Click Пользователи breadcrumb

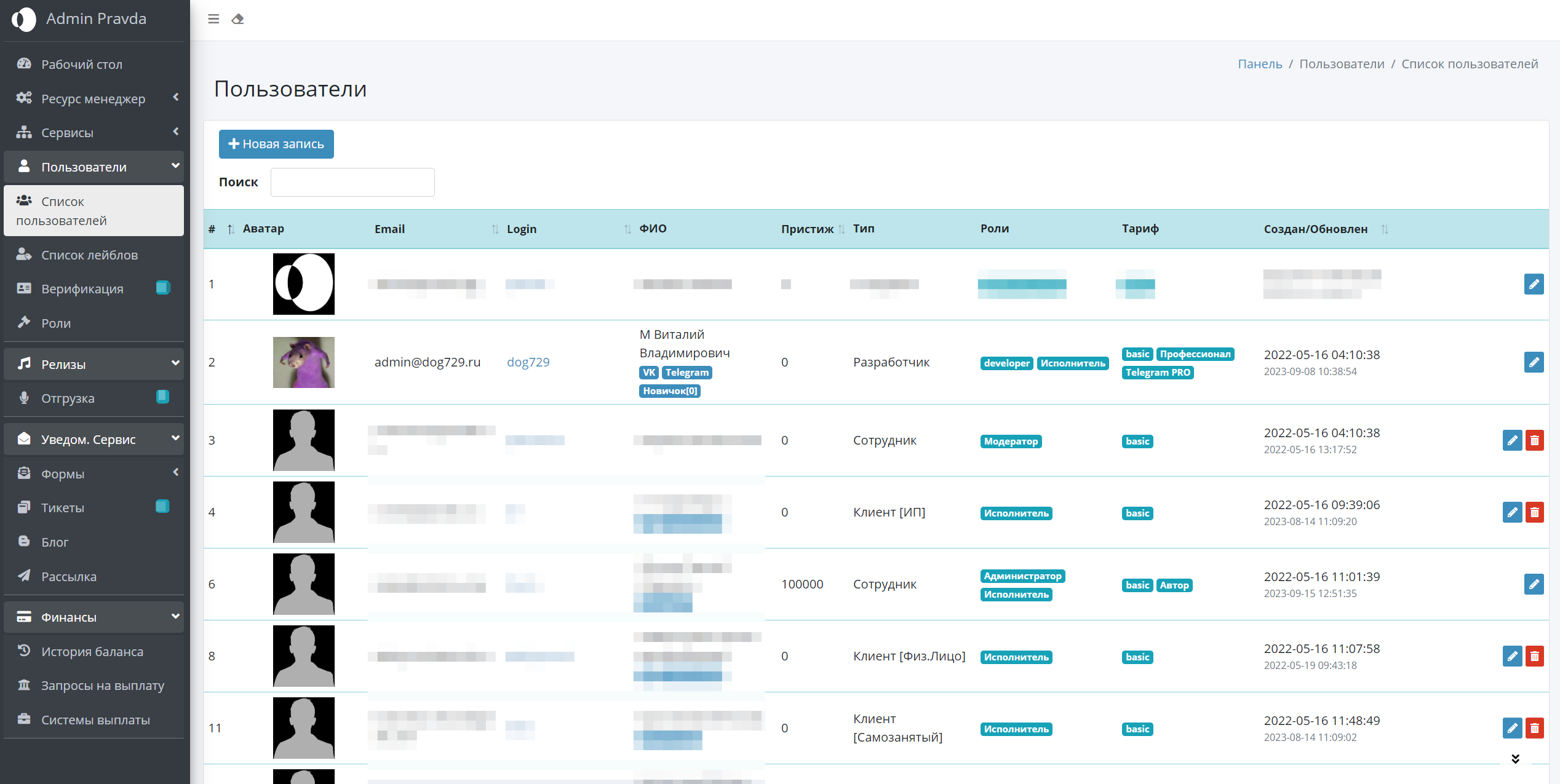pos(1342,64)
